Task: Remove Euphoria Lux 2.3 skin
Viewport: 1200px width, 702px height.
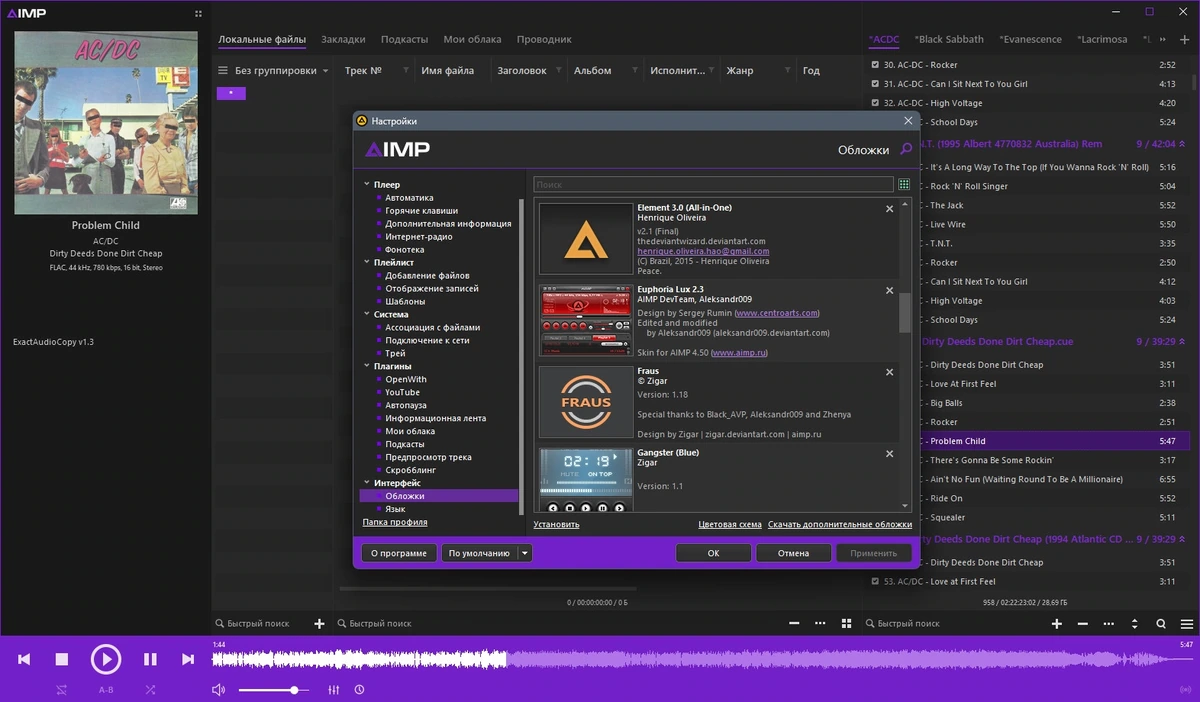Action: (x=890, y=290)
